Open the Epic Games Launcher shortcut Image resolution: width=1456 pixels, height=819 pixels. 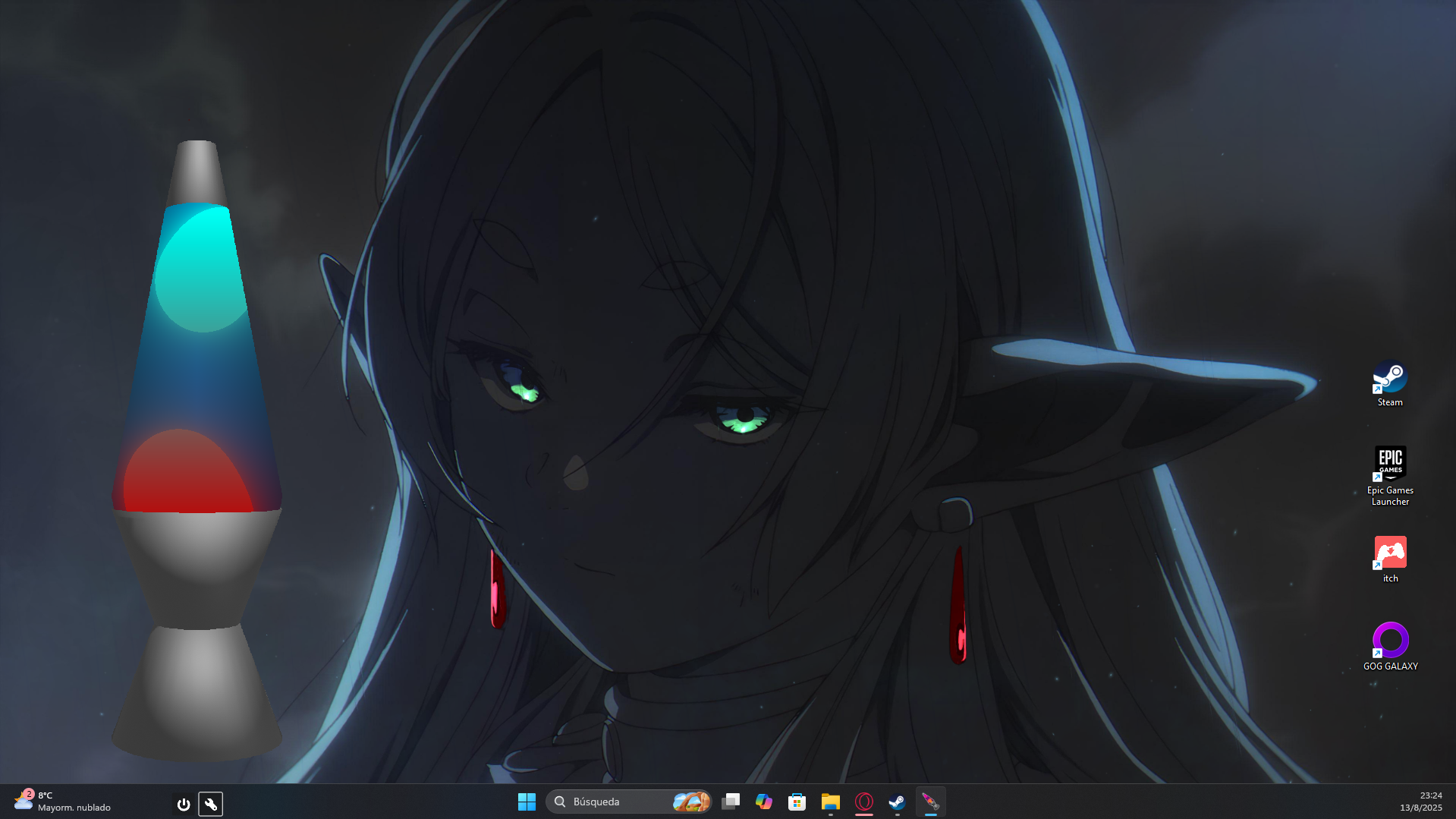pyautogui.click(x=1390, y=476)
